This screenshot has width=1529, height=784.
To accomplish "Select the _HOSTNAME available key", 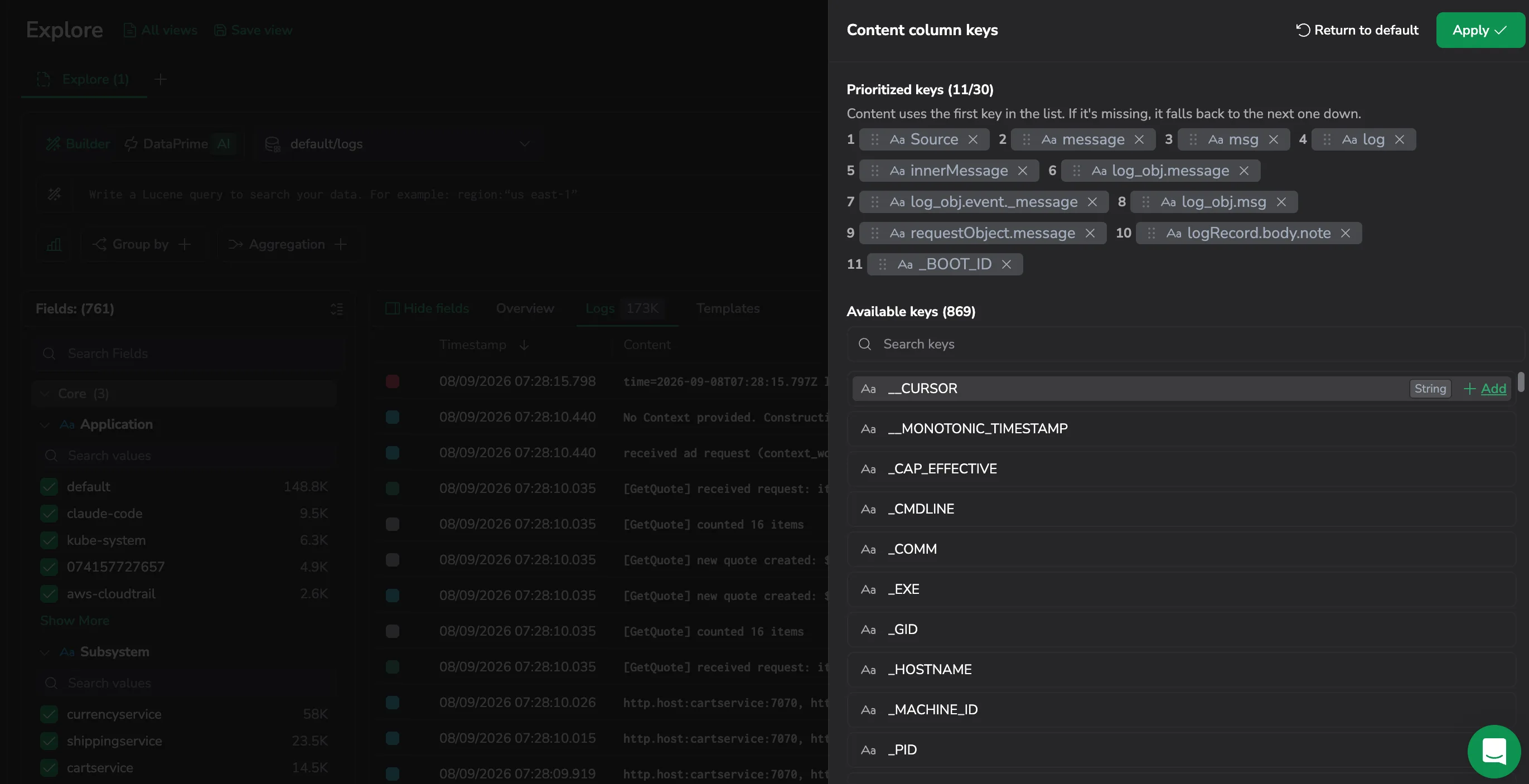I will point(1181,670).
